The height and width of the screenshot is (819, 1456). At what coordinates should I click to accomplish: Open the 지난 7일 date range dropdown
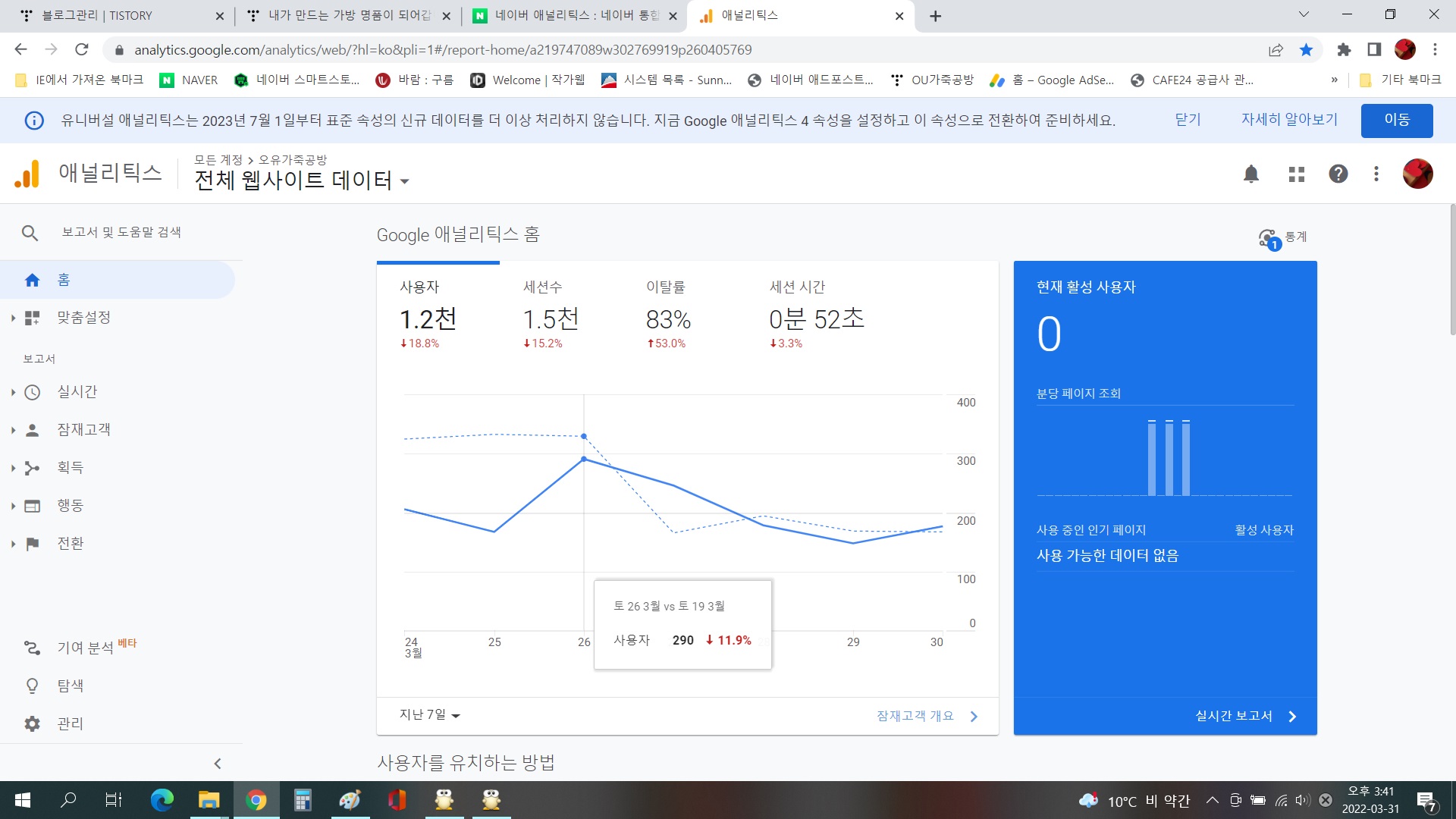click(430, 715)
